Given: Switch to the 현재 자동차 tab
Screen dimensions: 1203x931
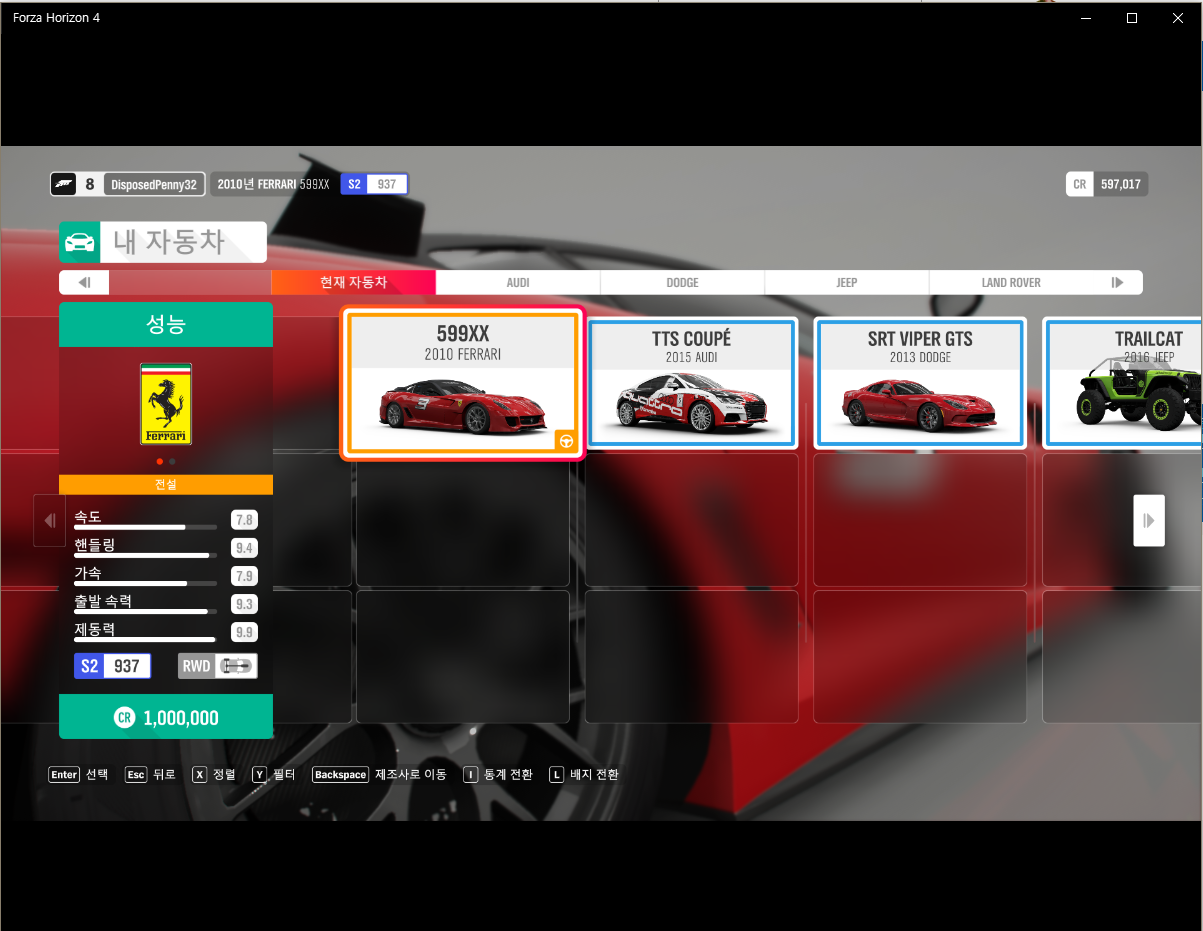Looking at the screenshot, I should pos(353,282).
